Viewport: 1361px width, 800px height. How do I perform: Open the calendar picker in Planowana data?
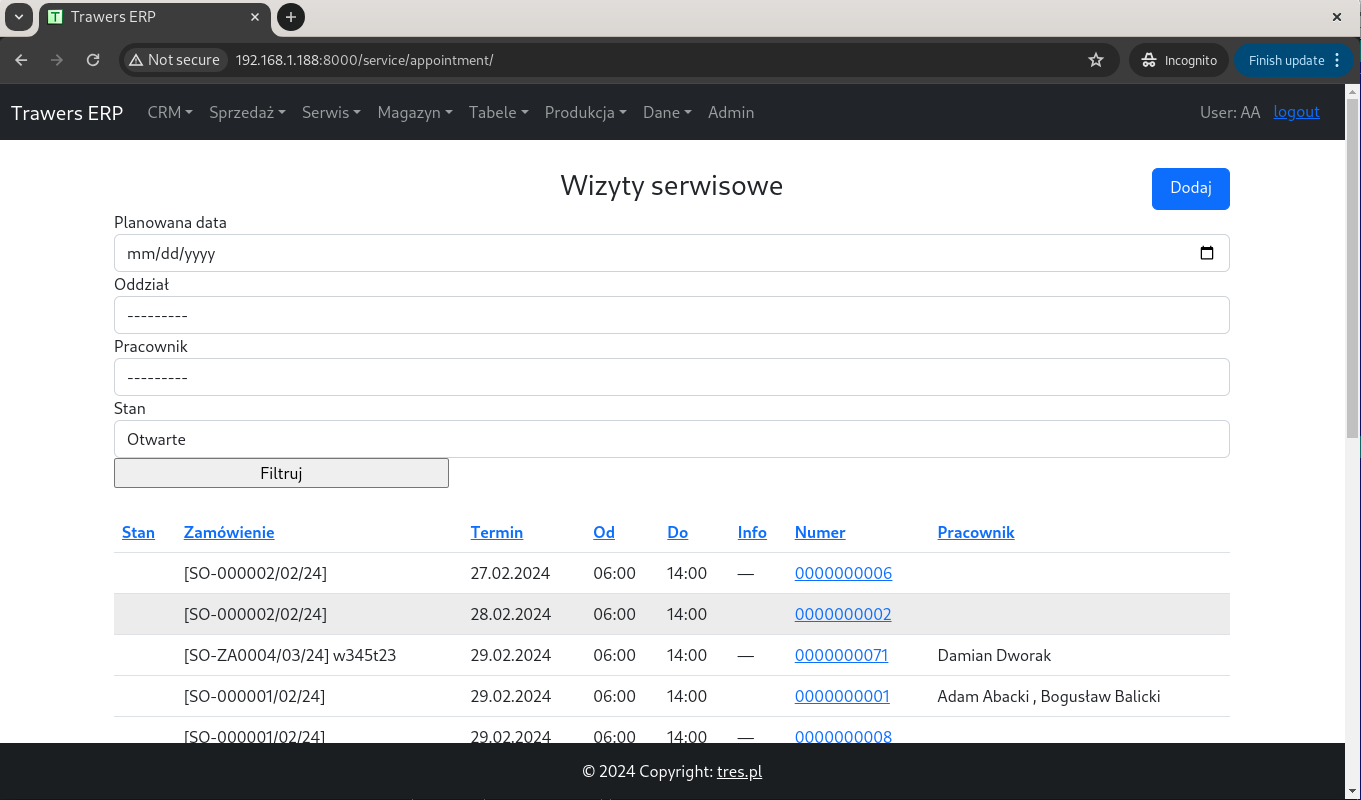pos(1207,253)
